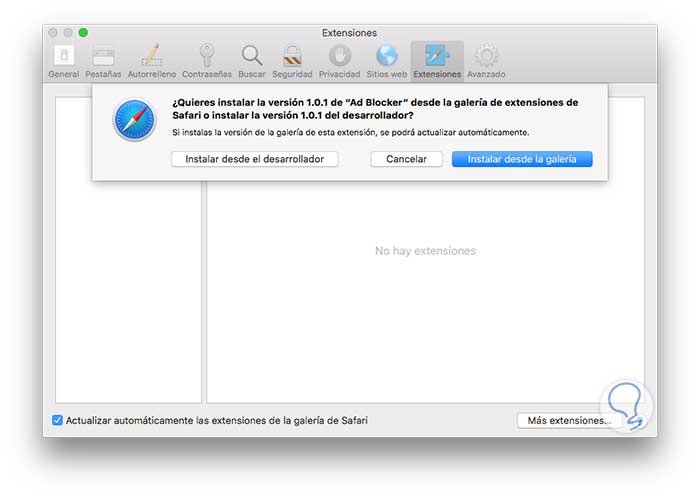Open the Privacidad preferences pane
The height and width of the screenshot is (498, 700).
click(339, 62)
